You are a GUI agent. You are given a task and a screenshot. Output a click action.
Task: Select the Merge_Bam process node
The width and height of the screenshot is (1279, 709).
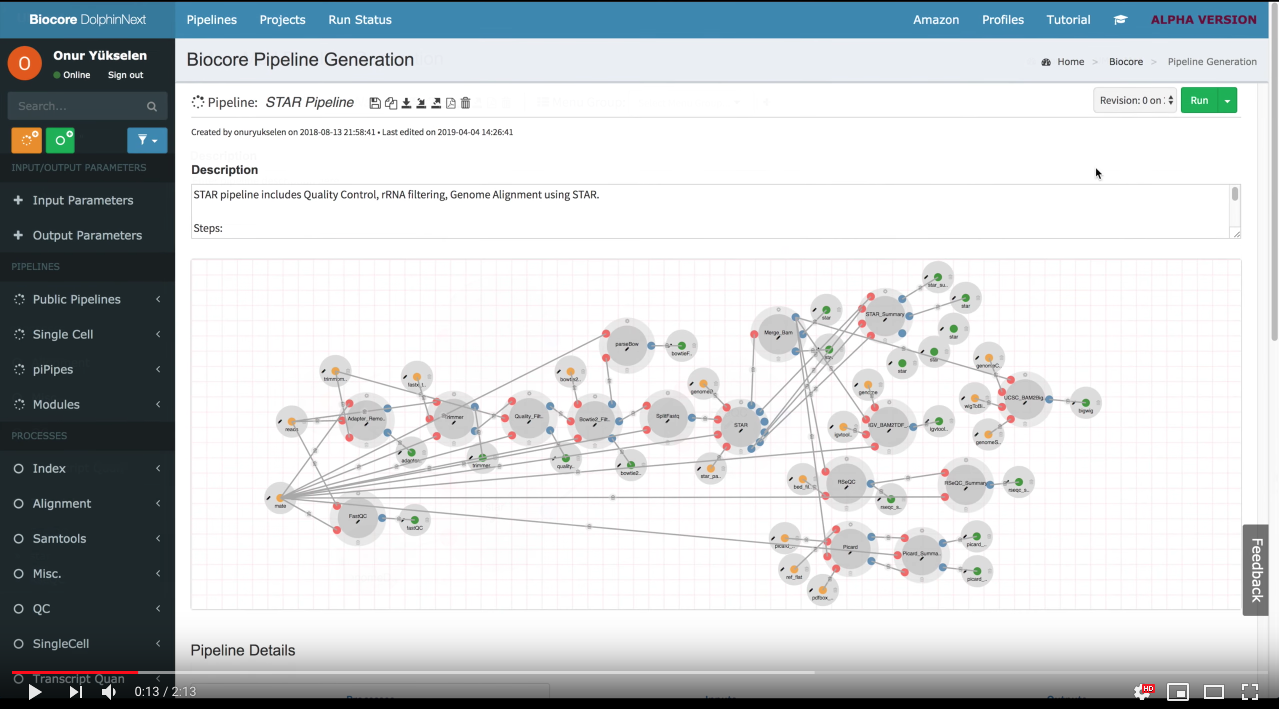point(778,333)
